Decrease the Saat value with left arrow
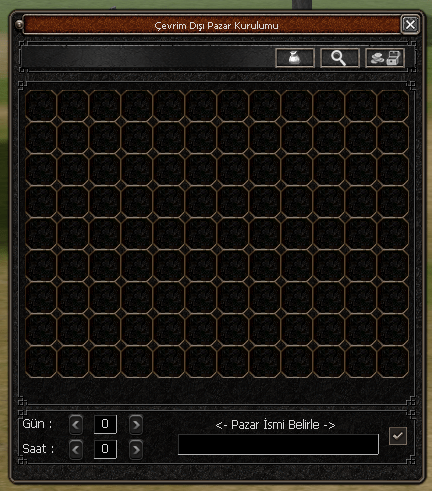This screenshot has width=432, height=491. 76,449
